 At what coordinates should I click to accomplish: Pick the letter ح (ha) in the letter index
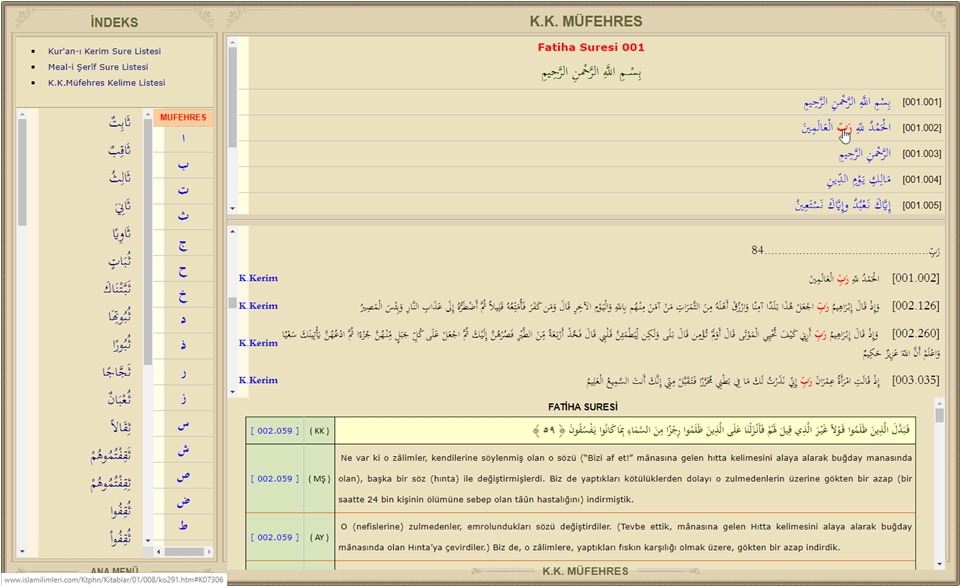coord(183,271)
